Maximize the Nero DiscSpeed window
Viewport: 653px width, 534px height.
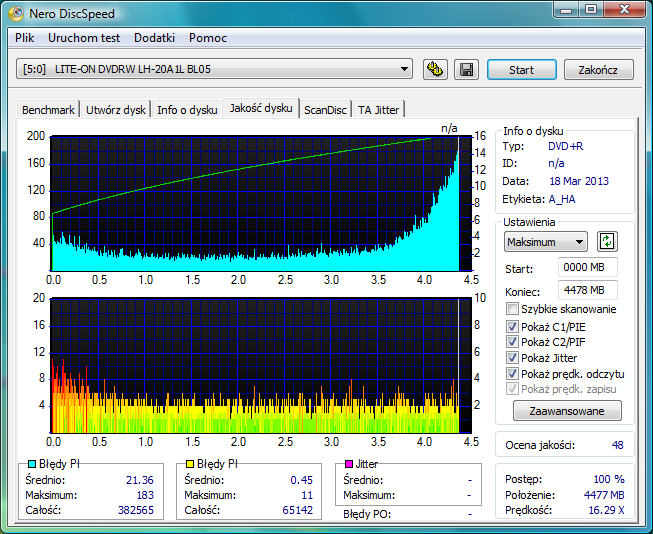coord(591,10)
